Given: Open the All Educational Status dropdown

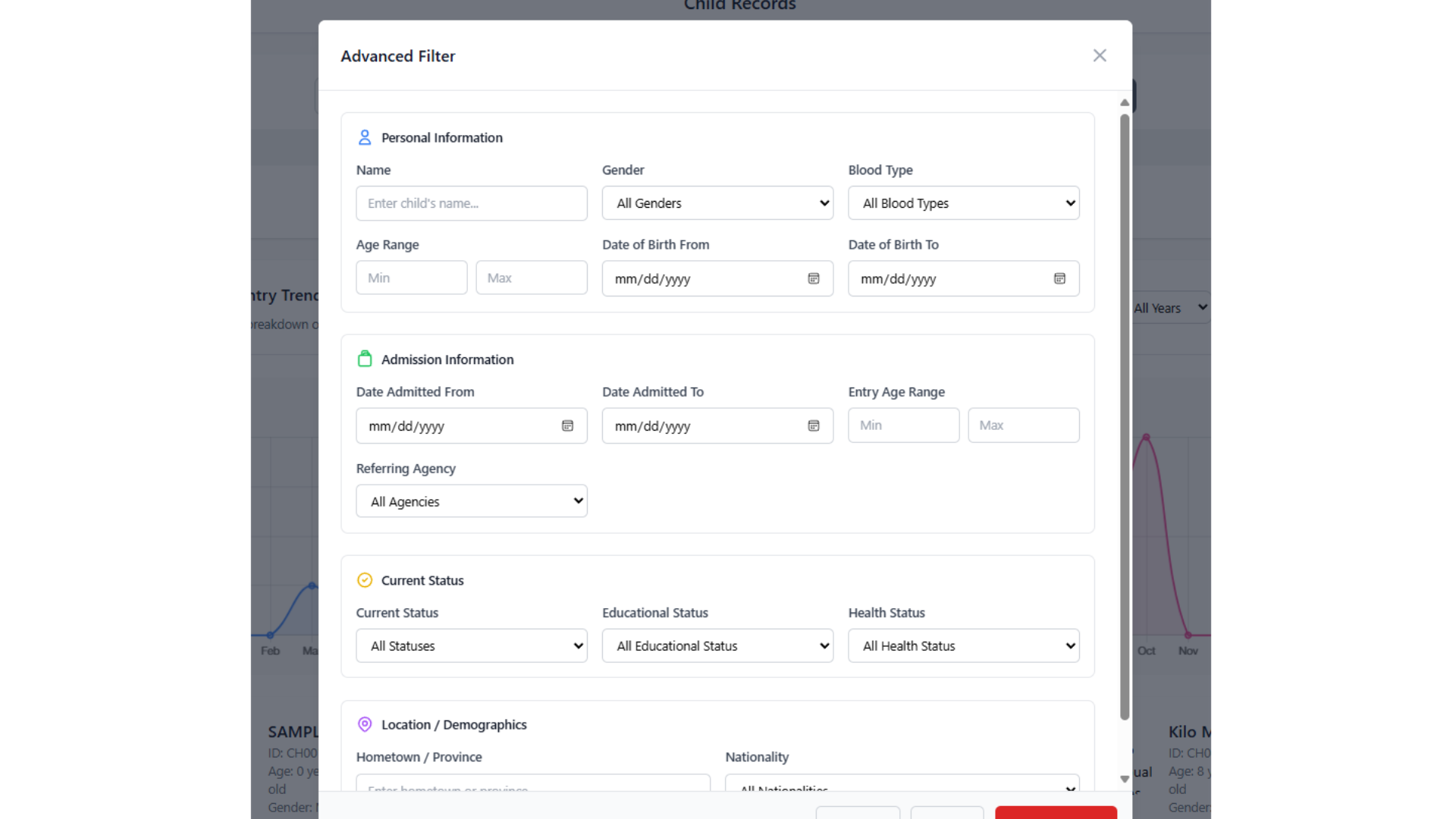Looking at the screenshot, I should point(717,645).
